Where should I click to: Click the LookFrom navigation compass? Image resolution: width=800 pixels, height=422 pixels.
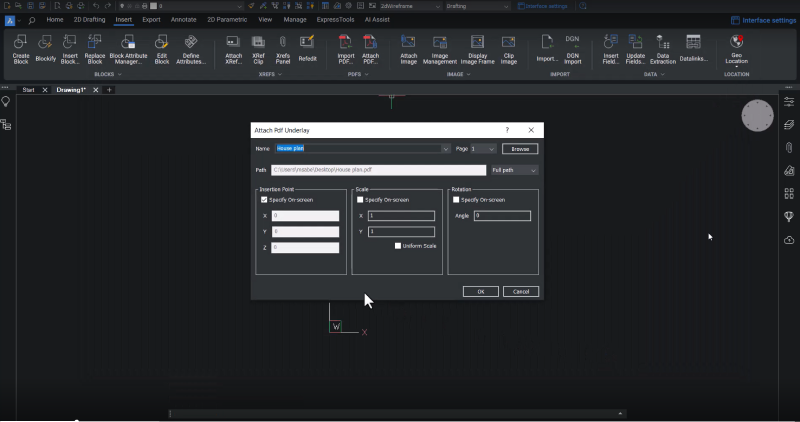pyautogui.click(x=757, y=115)
